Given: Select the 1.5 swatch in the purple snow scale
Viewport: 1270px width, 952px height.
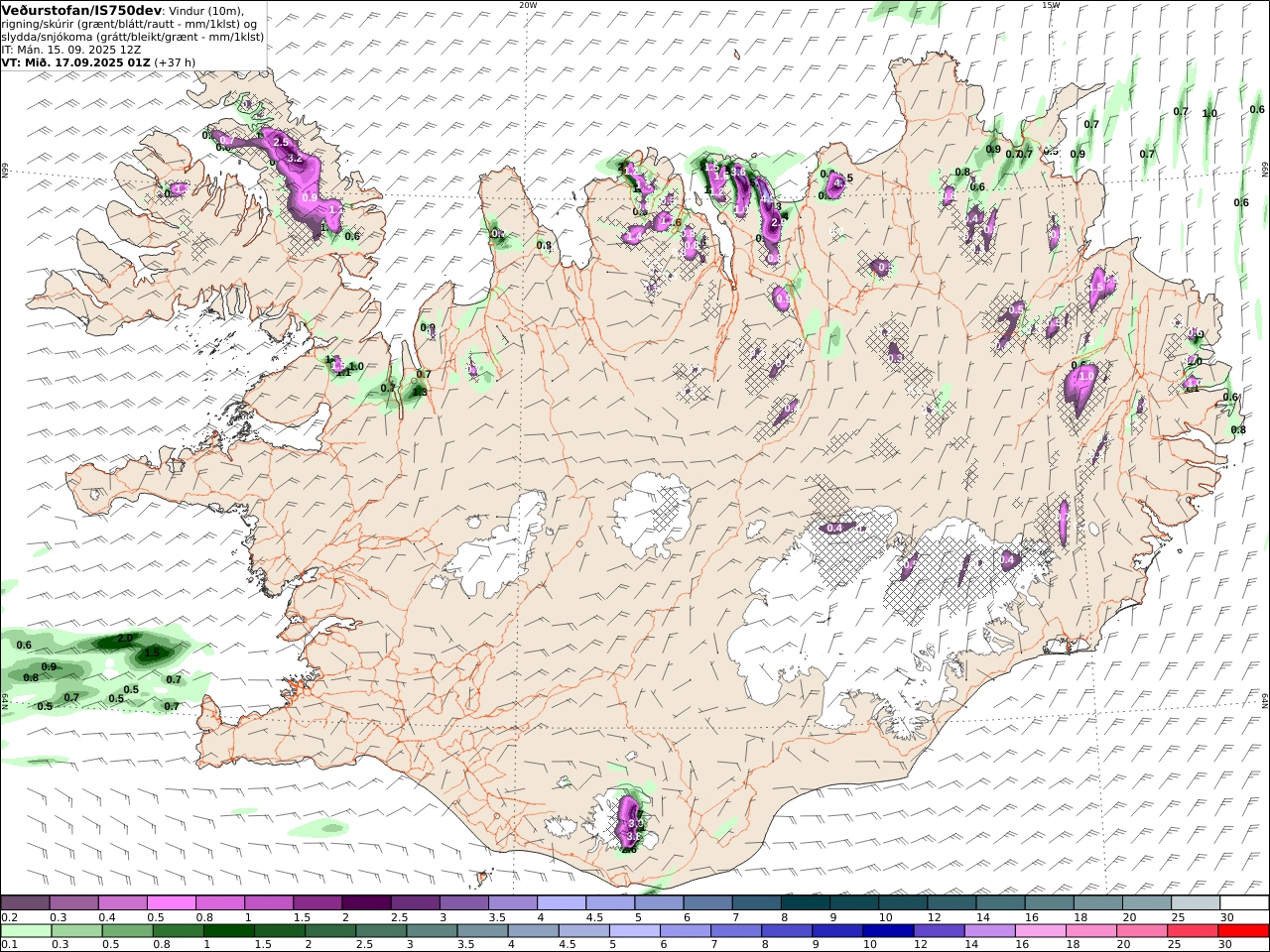Looking at the screenshot, I should point(317,902).
